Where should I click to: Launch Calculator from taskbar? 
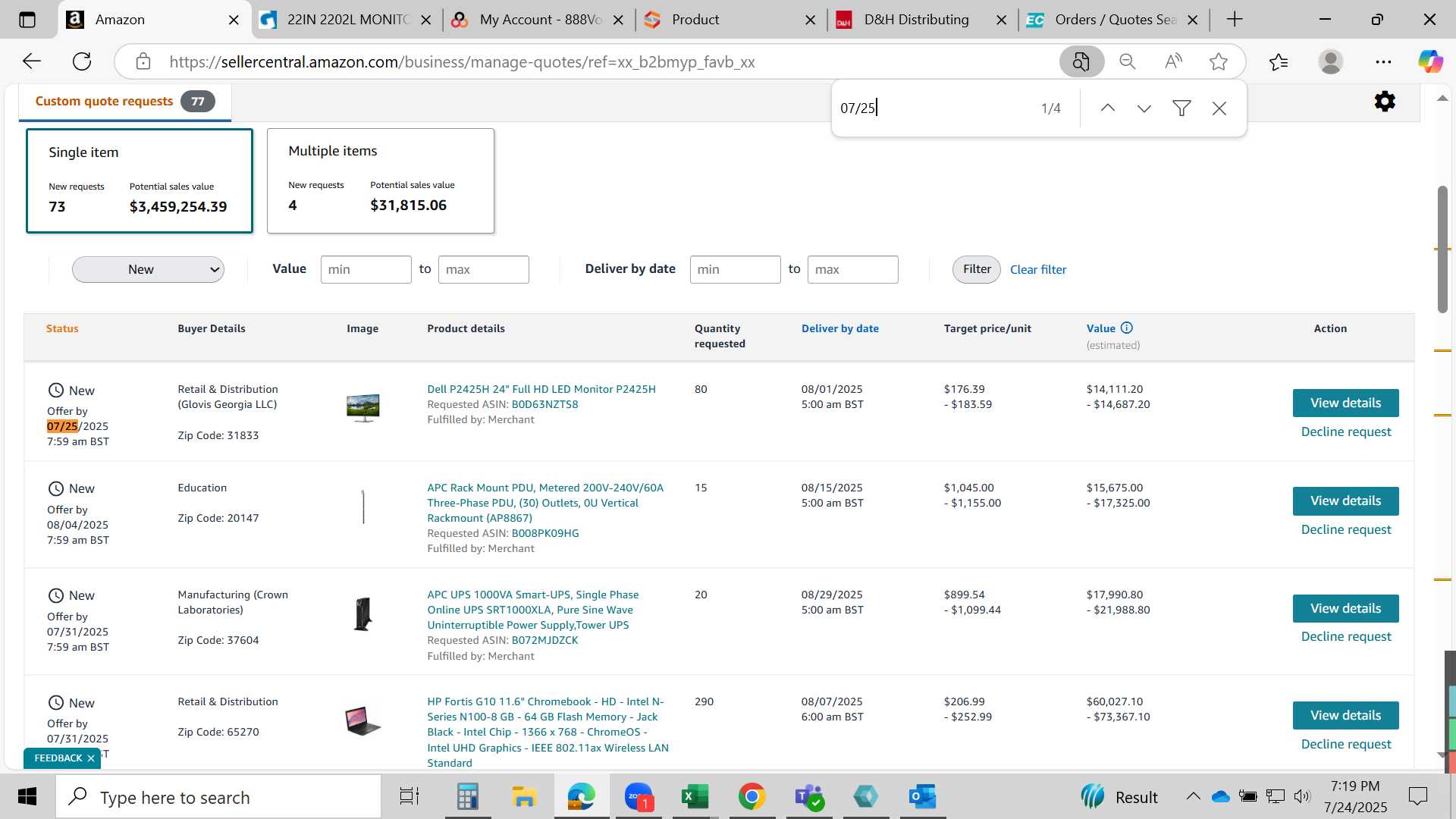(467, 797)
